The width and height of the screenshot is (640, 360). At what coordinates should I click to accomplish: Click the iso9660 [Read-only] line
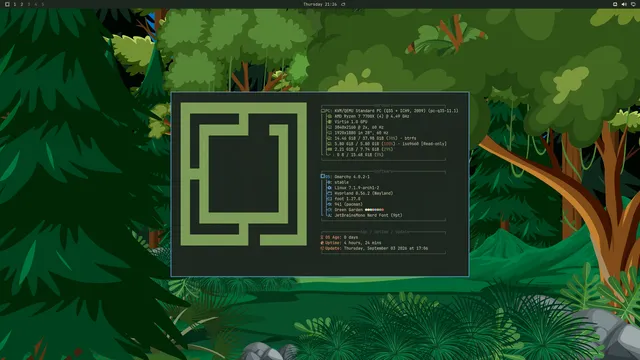[x=391, y=144]
